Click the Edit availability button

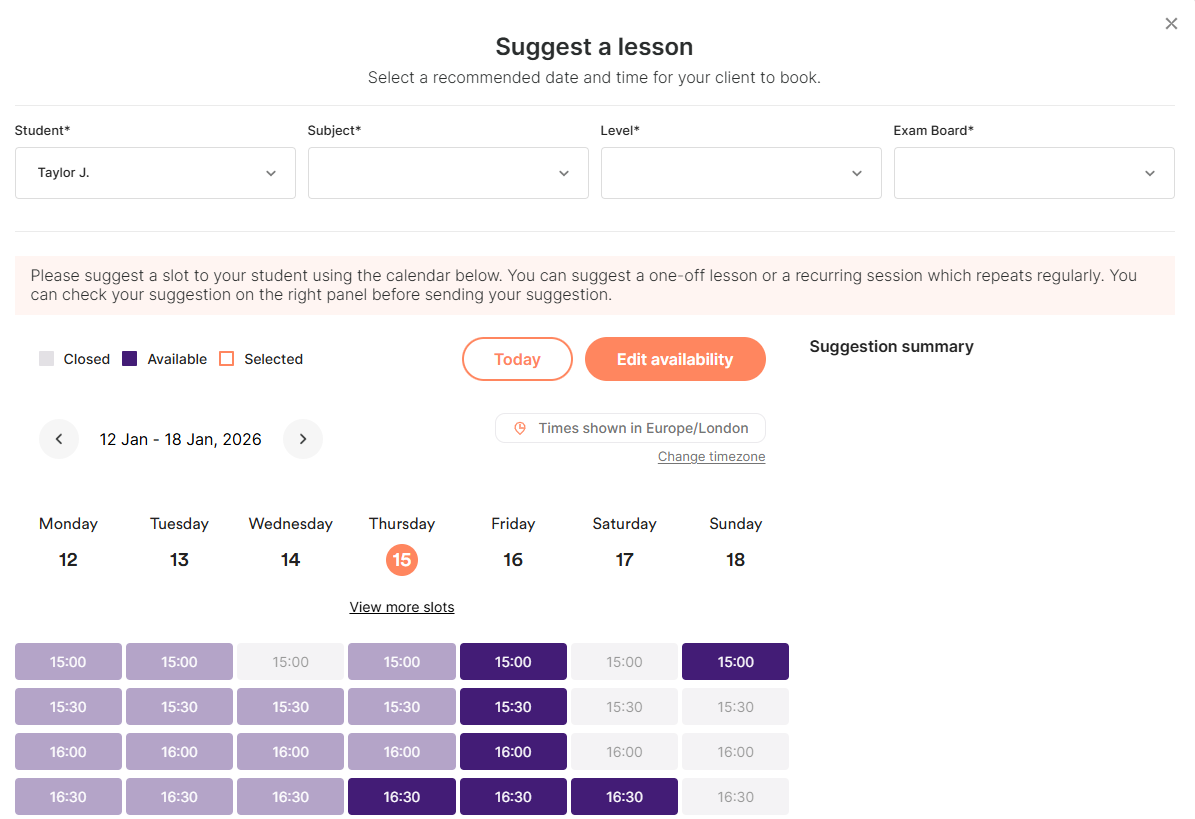[x=675, y=359]
